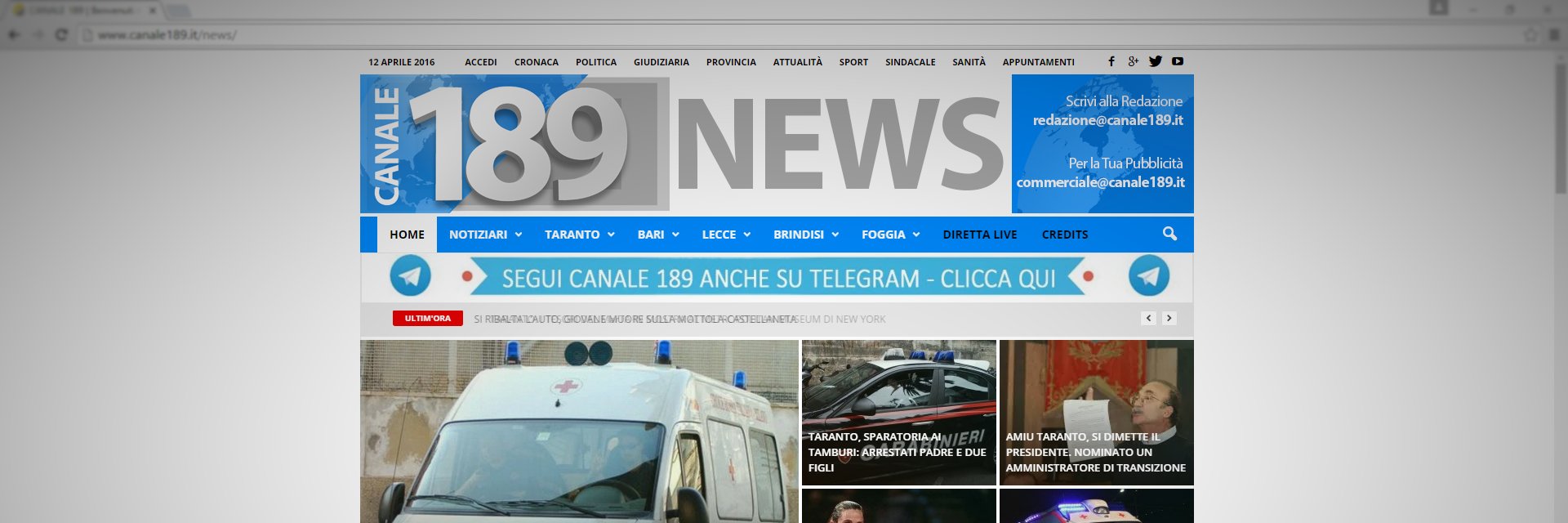Open the SPORT section
1568x523 pixels.
[853, 62]
